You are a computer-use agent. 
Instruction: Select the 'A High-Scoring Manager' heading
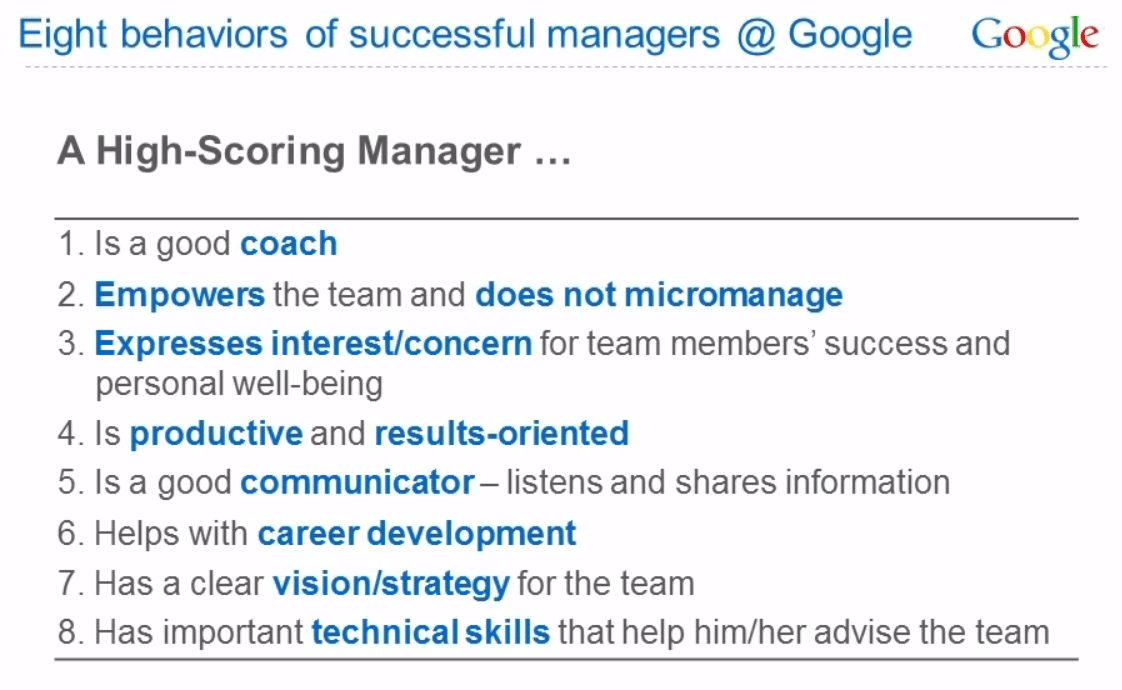[313, 151]
